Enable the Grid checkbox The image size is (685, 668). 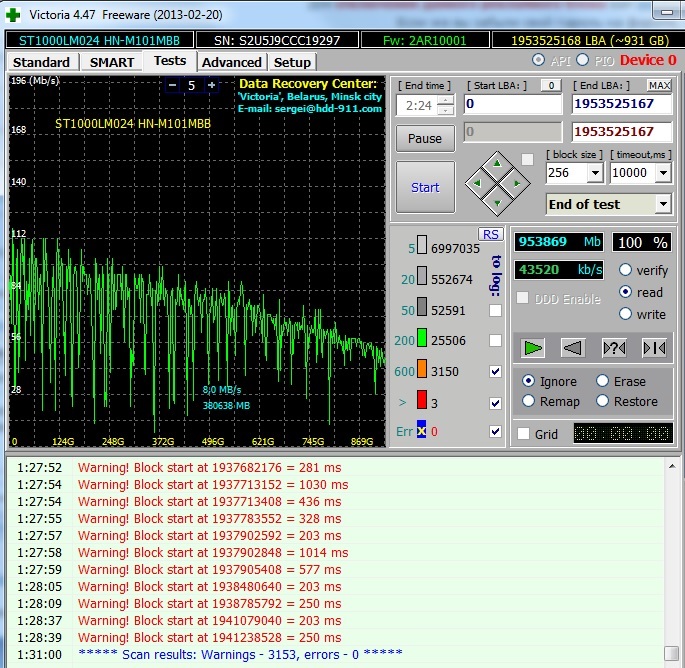[x=523, y=434]
